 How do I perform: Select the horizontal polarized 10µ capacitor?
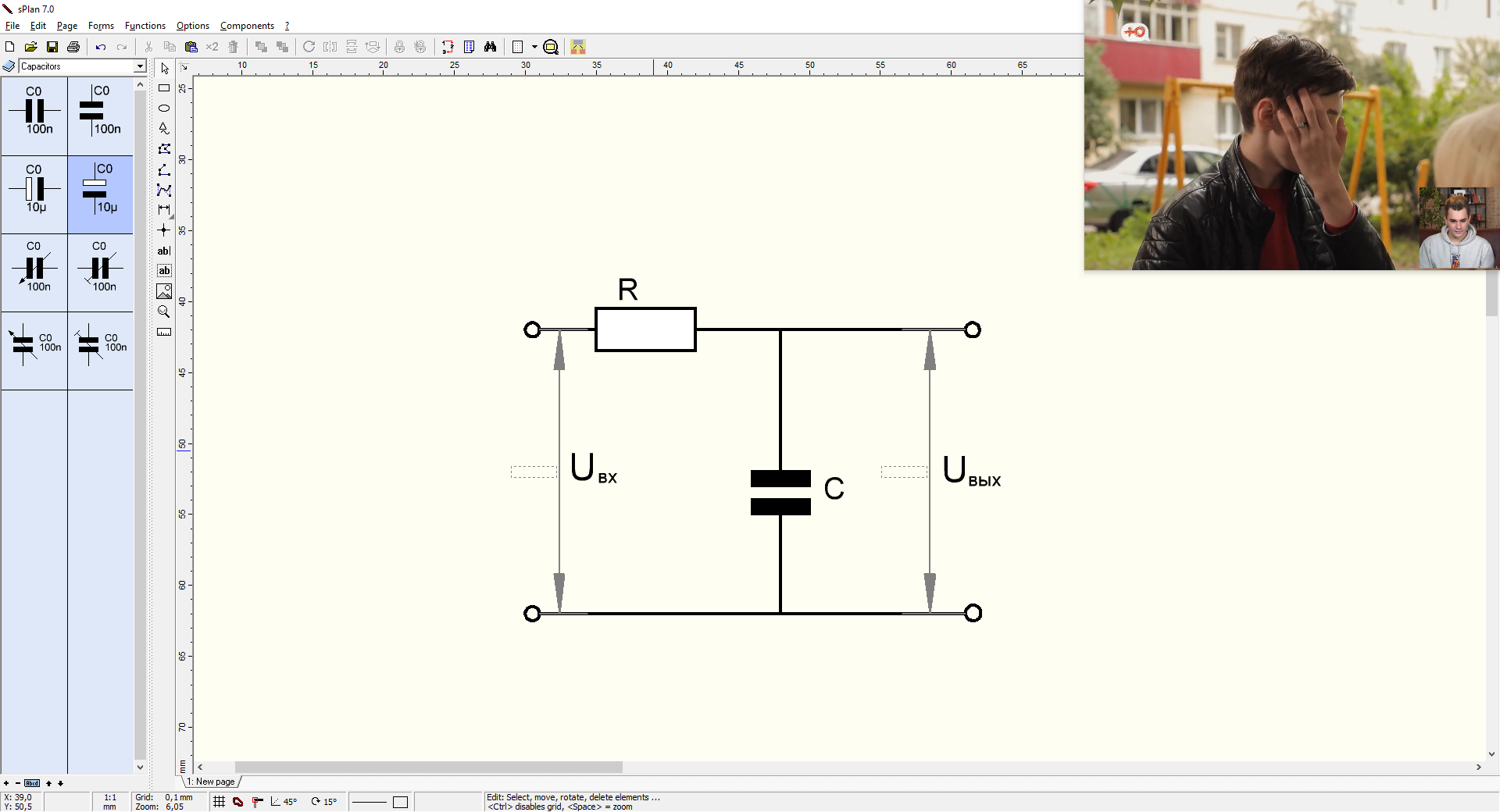[34, 194]
